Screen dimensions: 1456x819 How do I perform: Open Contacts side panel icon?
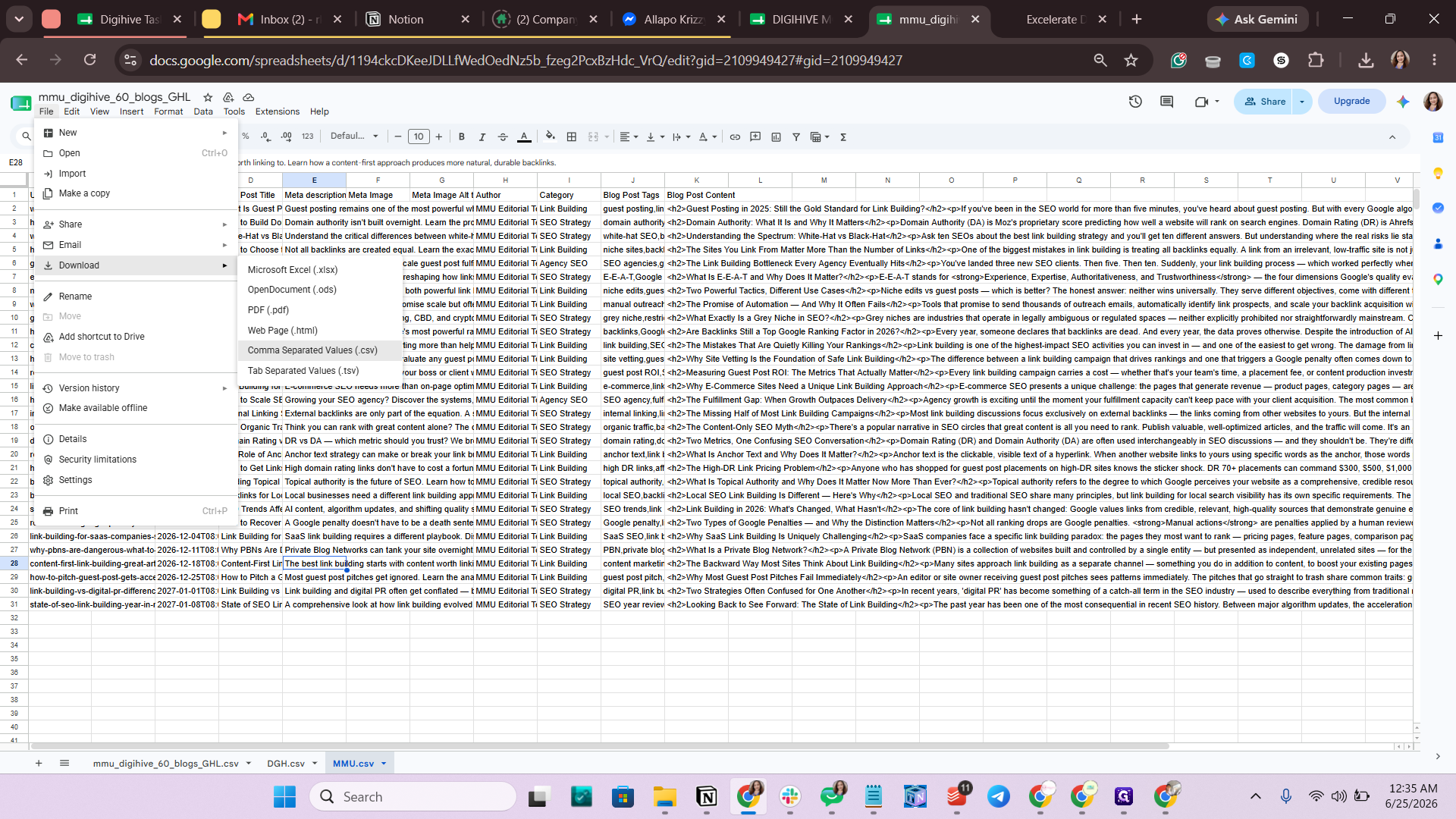click(x=1438, y=243)
